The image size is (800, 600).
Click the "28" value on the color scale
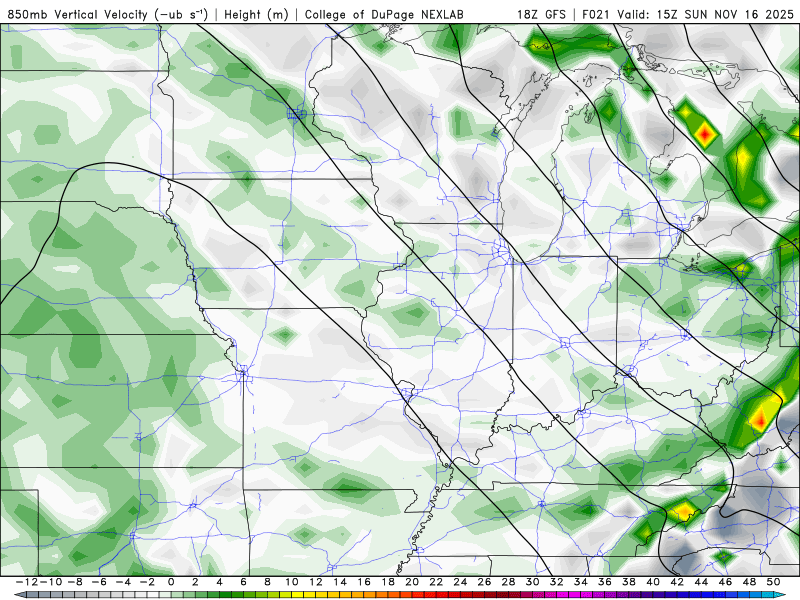pyautogui.click(x=508, y=582)
